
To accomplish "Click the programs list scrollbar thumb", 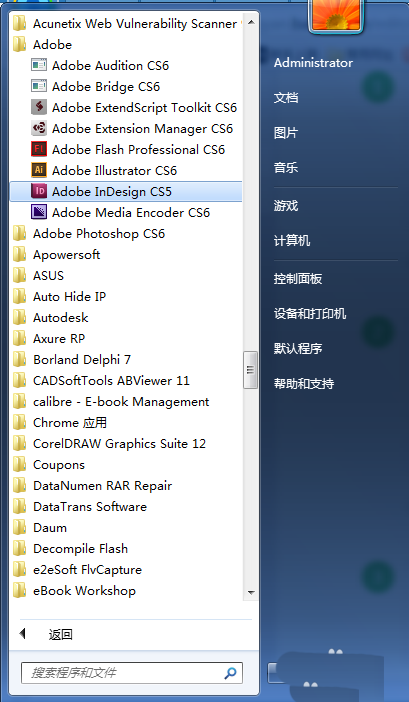I will click(x=250, y=370).
